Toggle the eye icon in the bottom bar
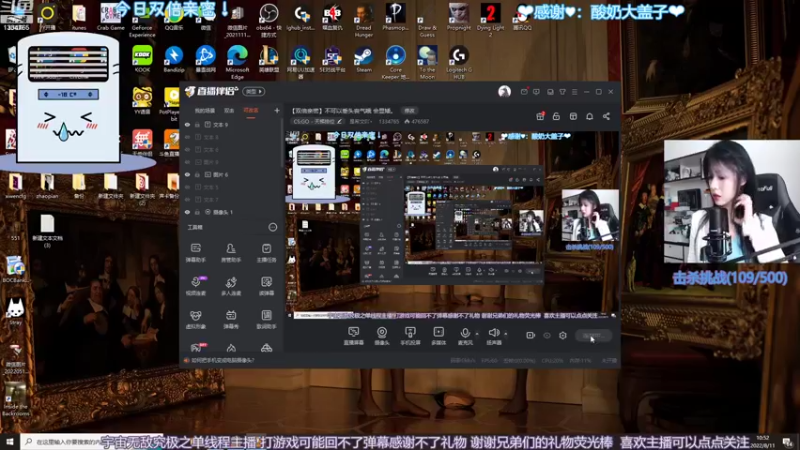Viewport: 800px width, 450px height. point(547,335)
